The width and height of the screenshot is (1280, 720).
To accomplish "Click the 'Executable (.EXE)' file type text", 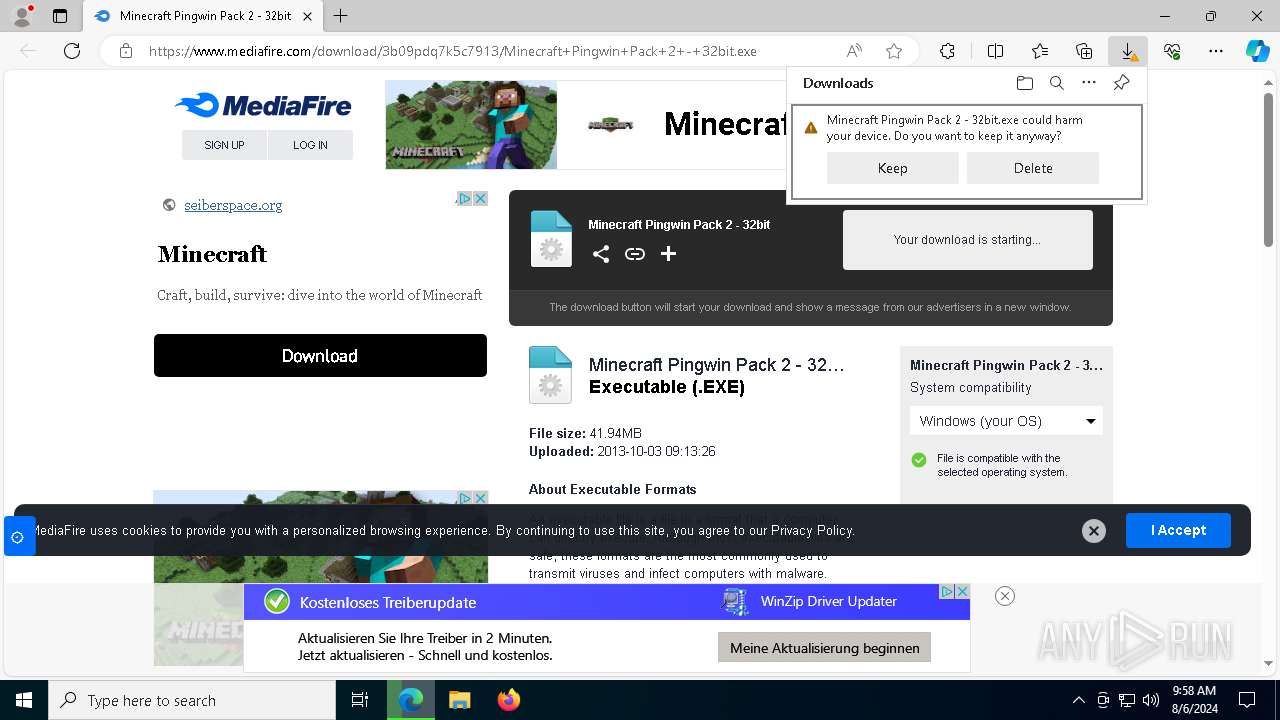I will 667,387.
